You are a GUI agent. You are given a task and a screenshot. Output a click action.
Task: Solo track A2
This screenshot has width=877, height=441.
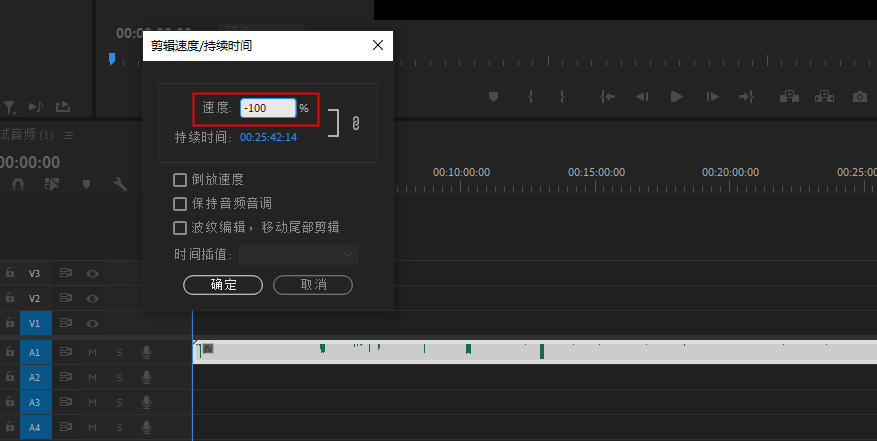click(x=119, y=378)
